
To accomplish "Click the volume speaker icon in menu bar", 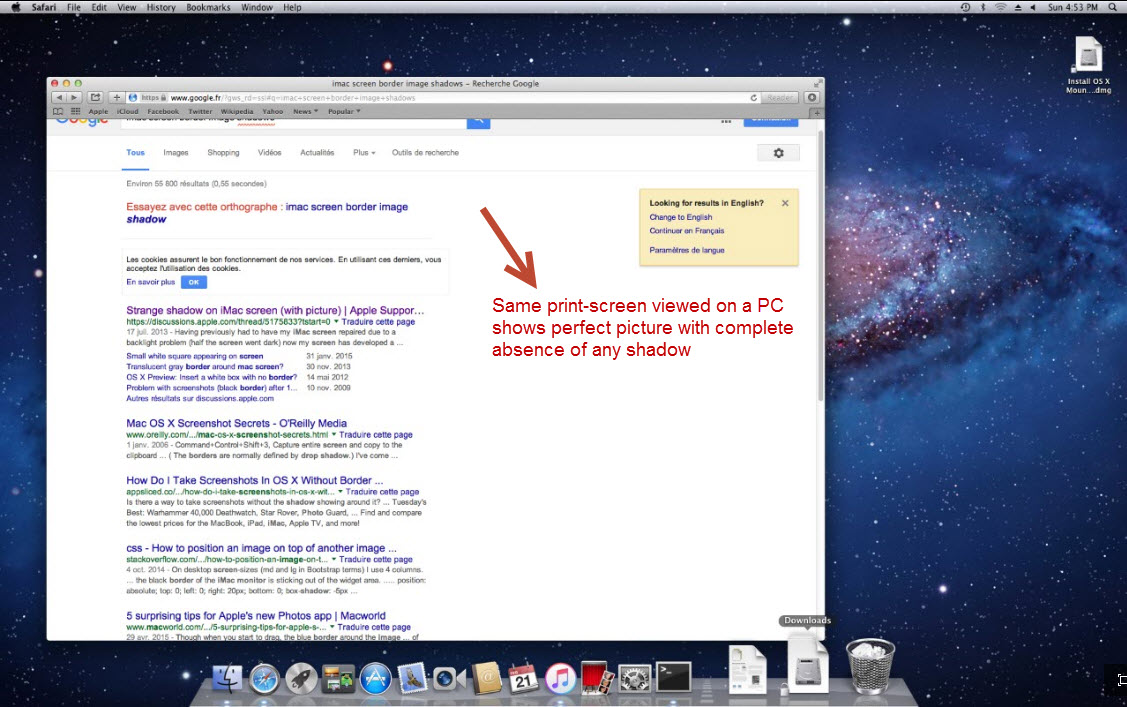I will pyautogui.click(x=1033, y=7).
